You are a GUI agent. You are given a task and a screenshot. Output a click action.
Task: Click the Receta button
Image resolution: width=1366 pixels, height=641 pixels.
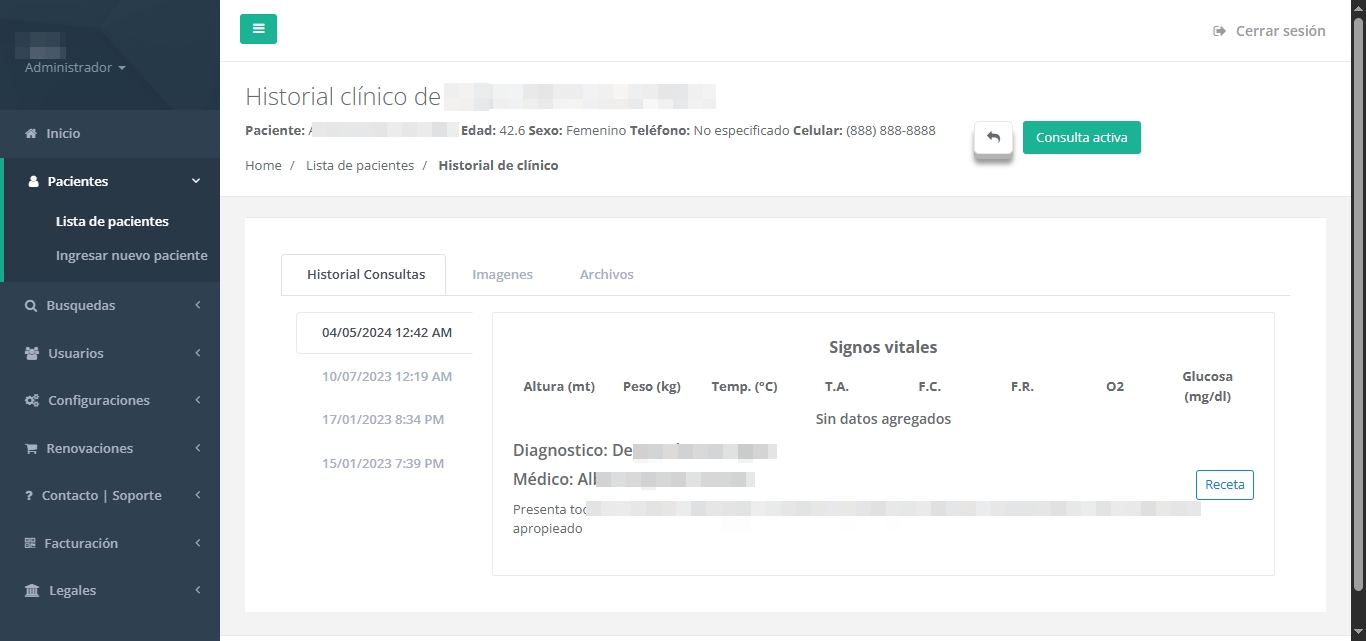[x=1224, y=485]
